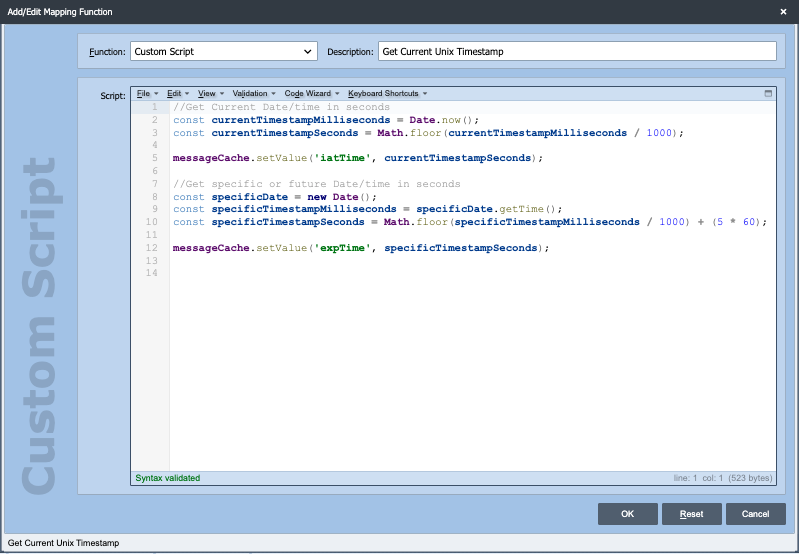Viewport: 799px width, 554px height.
Task: Open the Keyboard Shortcuts menu
Action: tap(387, 93)
